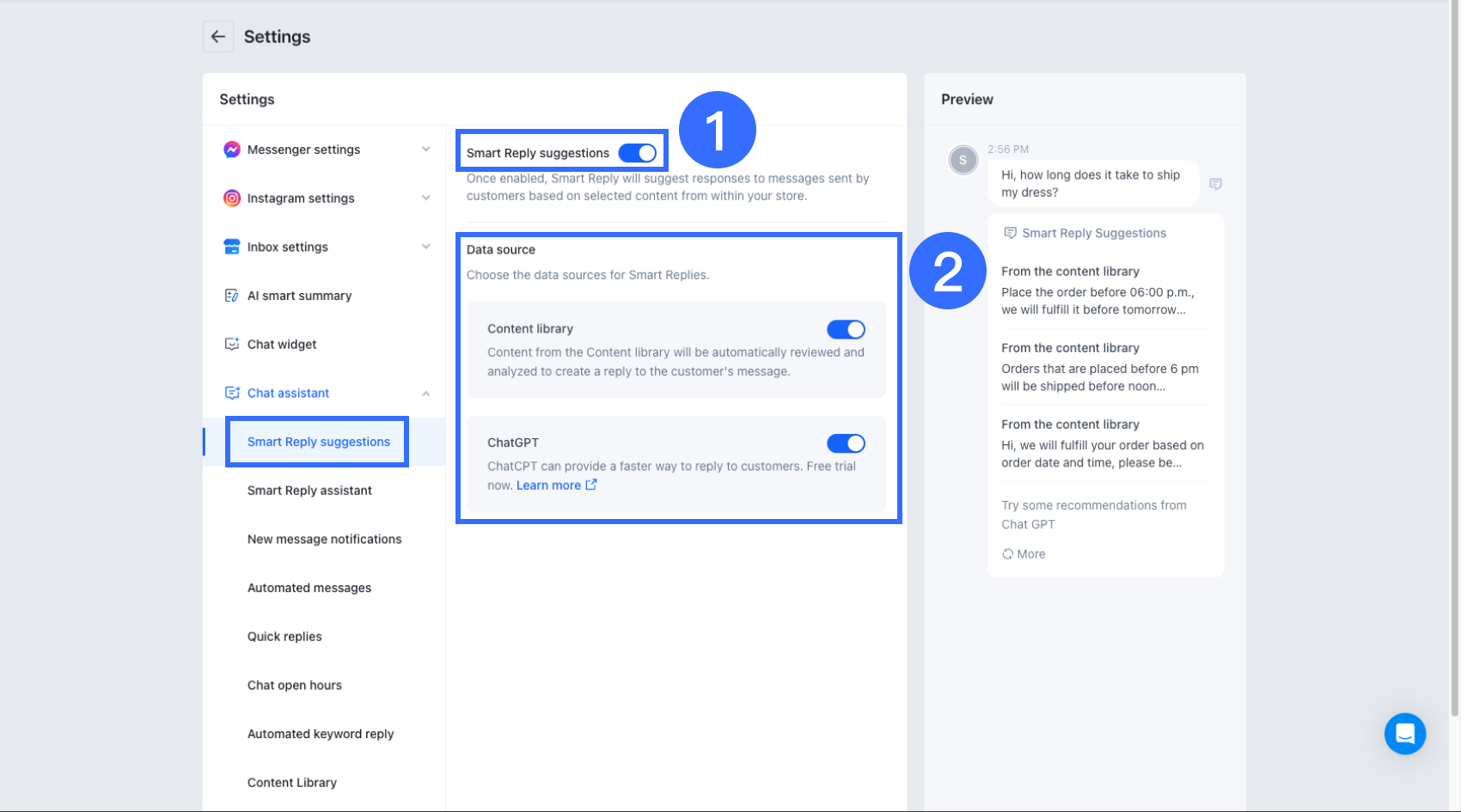Viewport: 1461px width, 812px height.
Task: Select the Instagram settings icon
Action: (231, 198)
